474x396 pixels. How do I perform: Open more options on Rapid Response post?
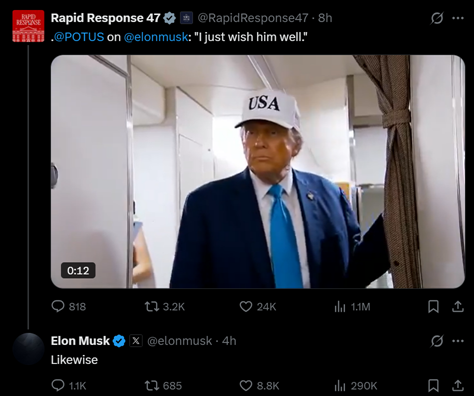click(x=458, y=18)
